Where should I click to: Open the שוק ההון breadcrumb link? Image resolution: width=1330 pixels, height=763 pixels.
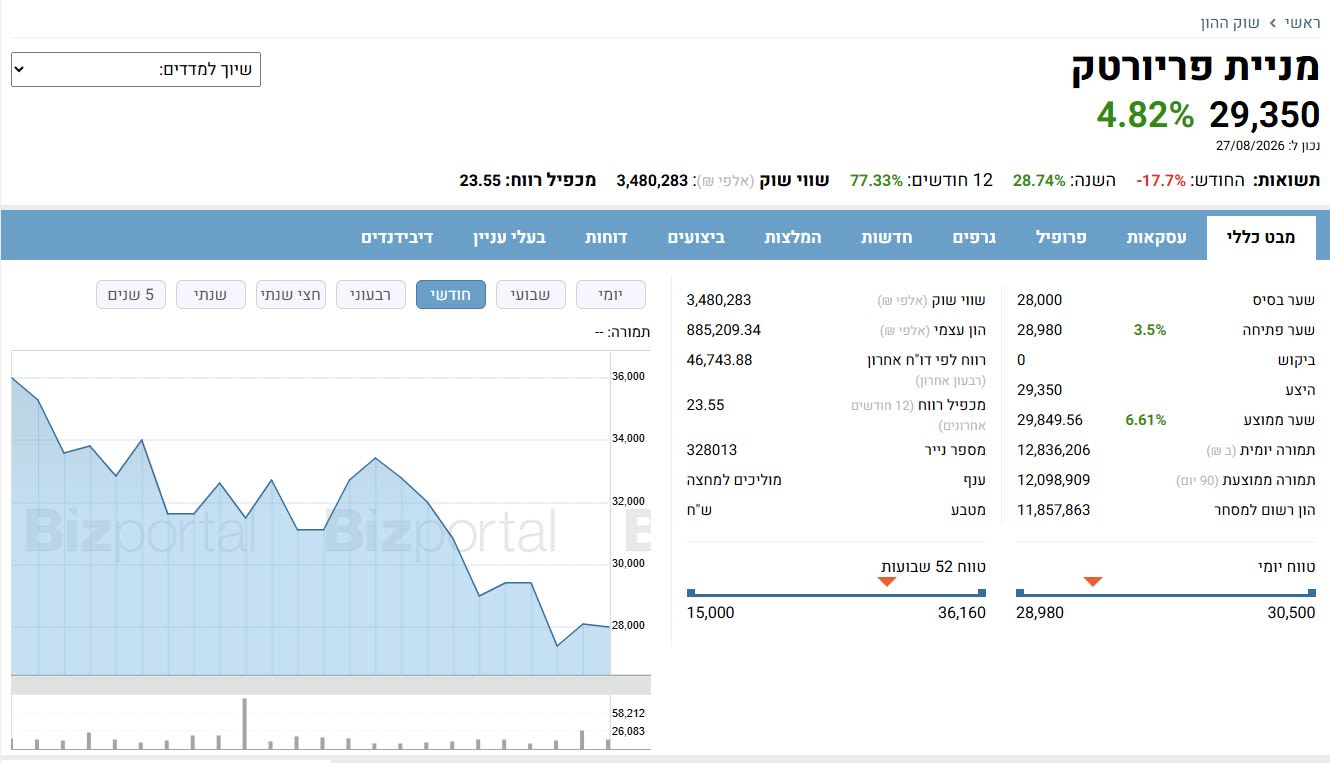click(x=1231, y=22)
